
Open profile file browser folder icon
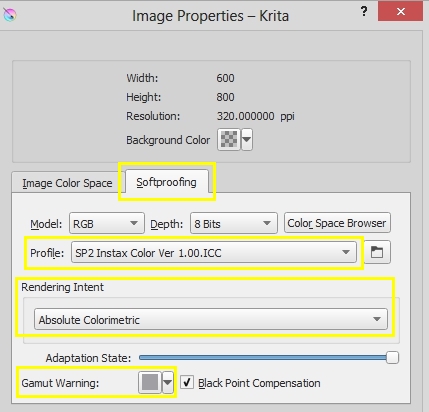377,252
